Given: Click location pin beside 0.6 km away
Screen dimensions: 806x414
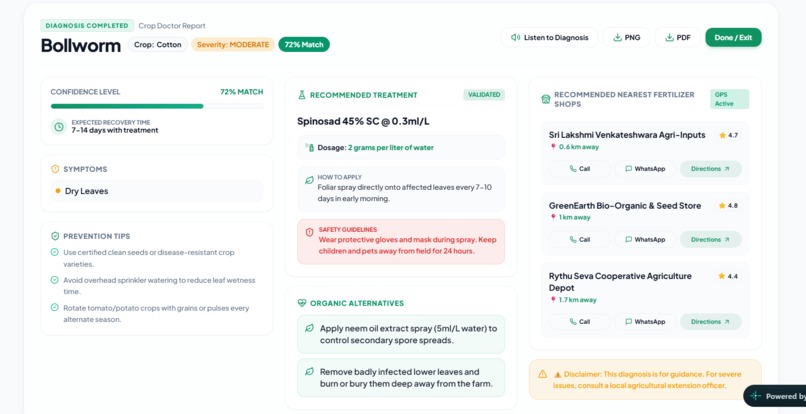Looking at the screenshot, I should [553, 147].
